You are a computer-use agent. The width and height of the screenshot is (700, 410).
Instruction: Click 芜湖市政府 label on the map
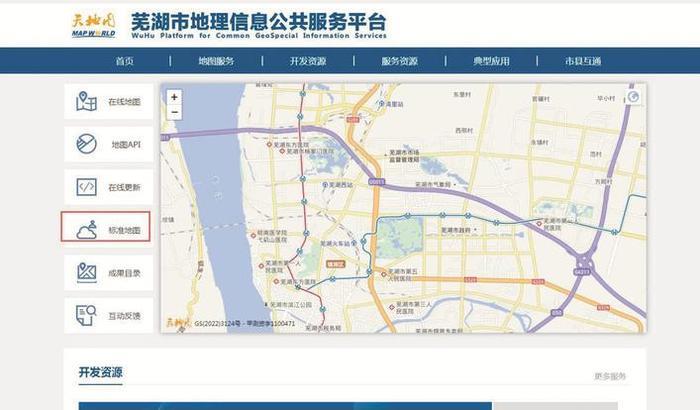pyautogui.click(x=456, y=230)
